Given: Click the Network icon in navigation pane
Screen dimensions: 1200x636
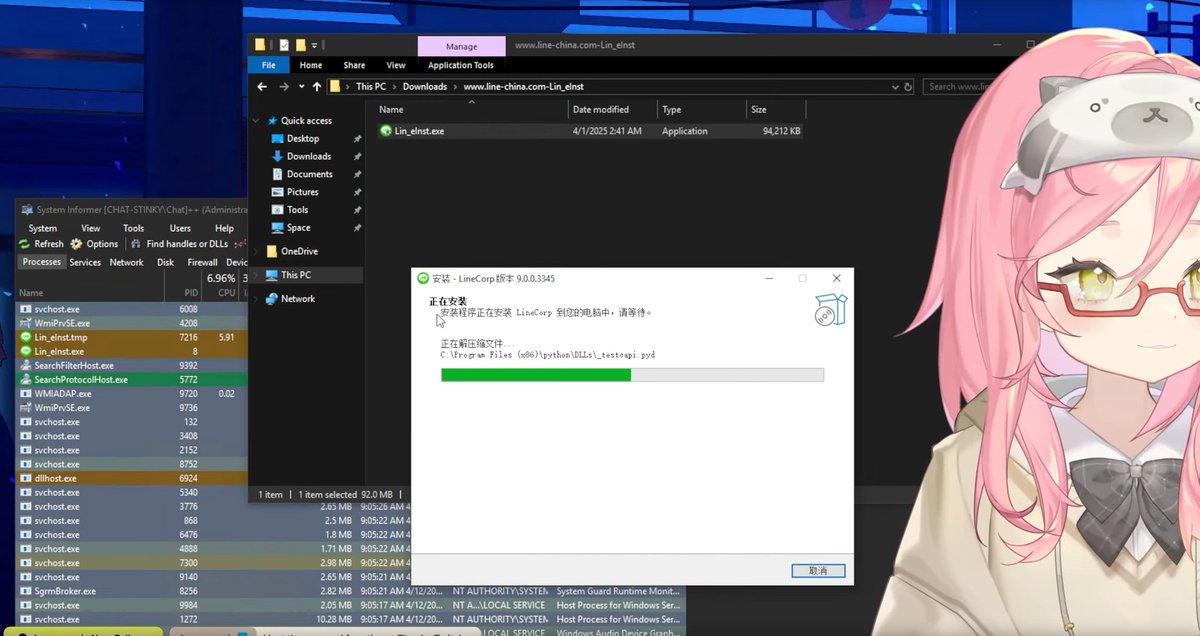Looking at the screenshot, I should point(272,299).
